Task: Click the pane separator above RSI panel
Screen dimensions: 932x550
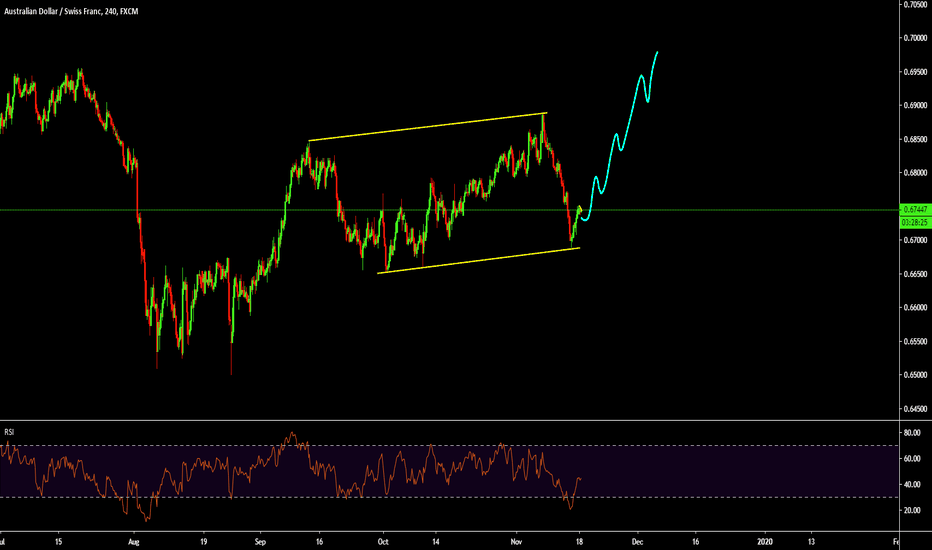Action: (x=450, y=421)
